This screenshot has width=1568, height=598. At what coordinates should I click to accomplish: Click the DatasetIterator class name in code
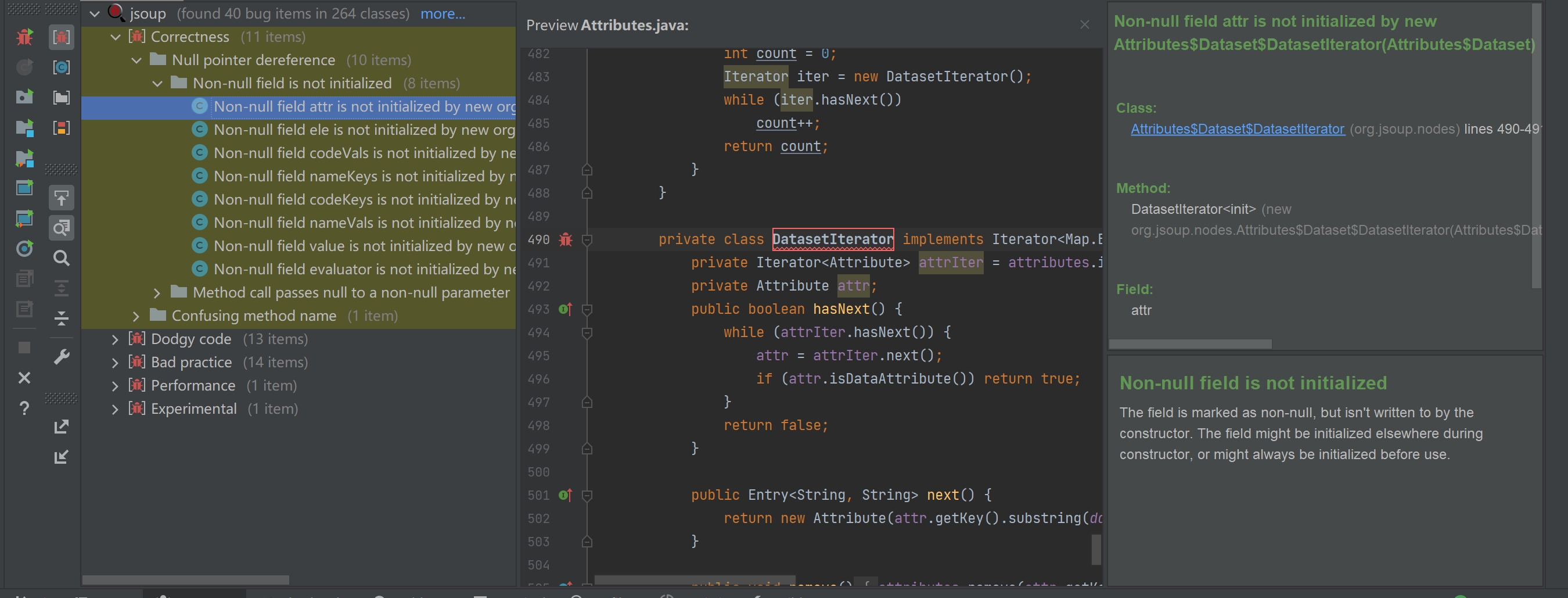pyautogui.click(x=833, y=239)
